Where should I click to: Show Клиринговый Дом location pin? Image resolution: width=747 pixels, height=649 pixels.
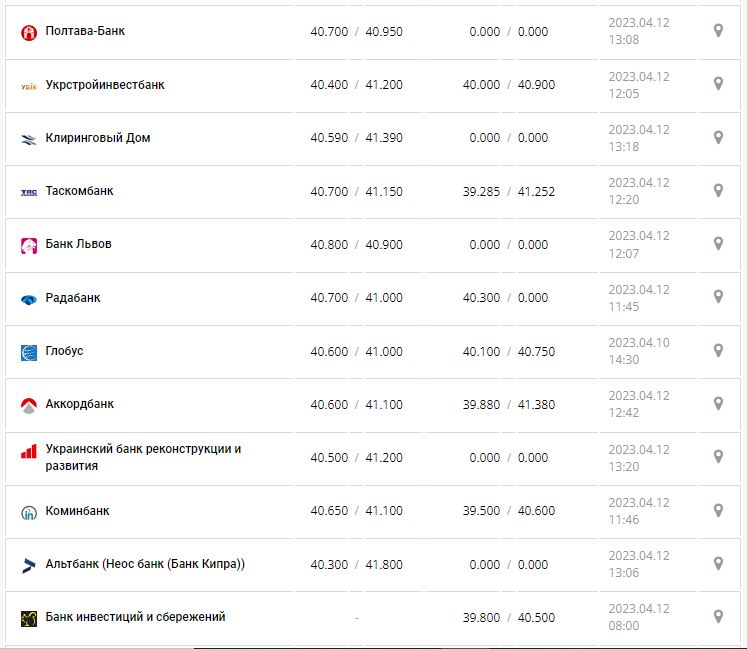point(718,137)
